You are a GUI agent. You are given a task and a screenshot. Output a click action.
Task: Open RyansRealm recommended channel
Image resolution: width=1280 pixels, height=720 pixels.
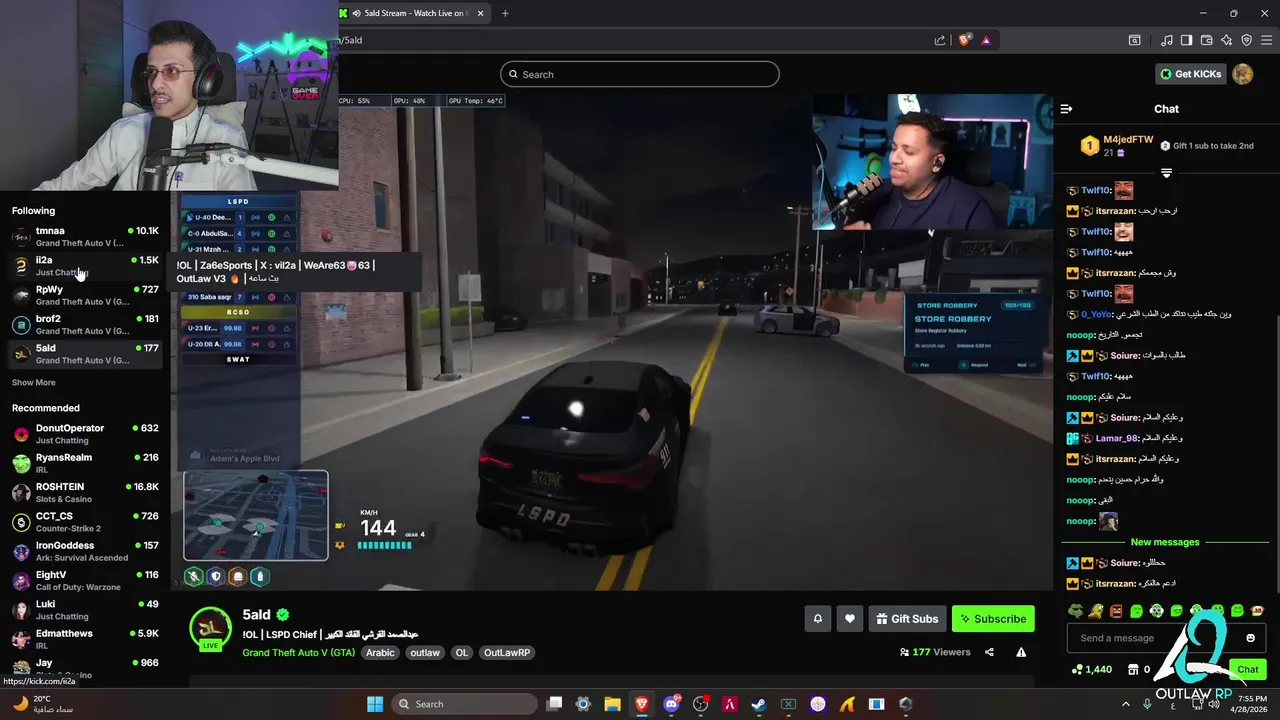[x=85, y=463]
